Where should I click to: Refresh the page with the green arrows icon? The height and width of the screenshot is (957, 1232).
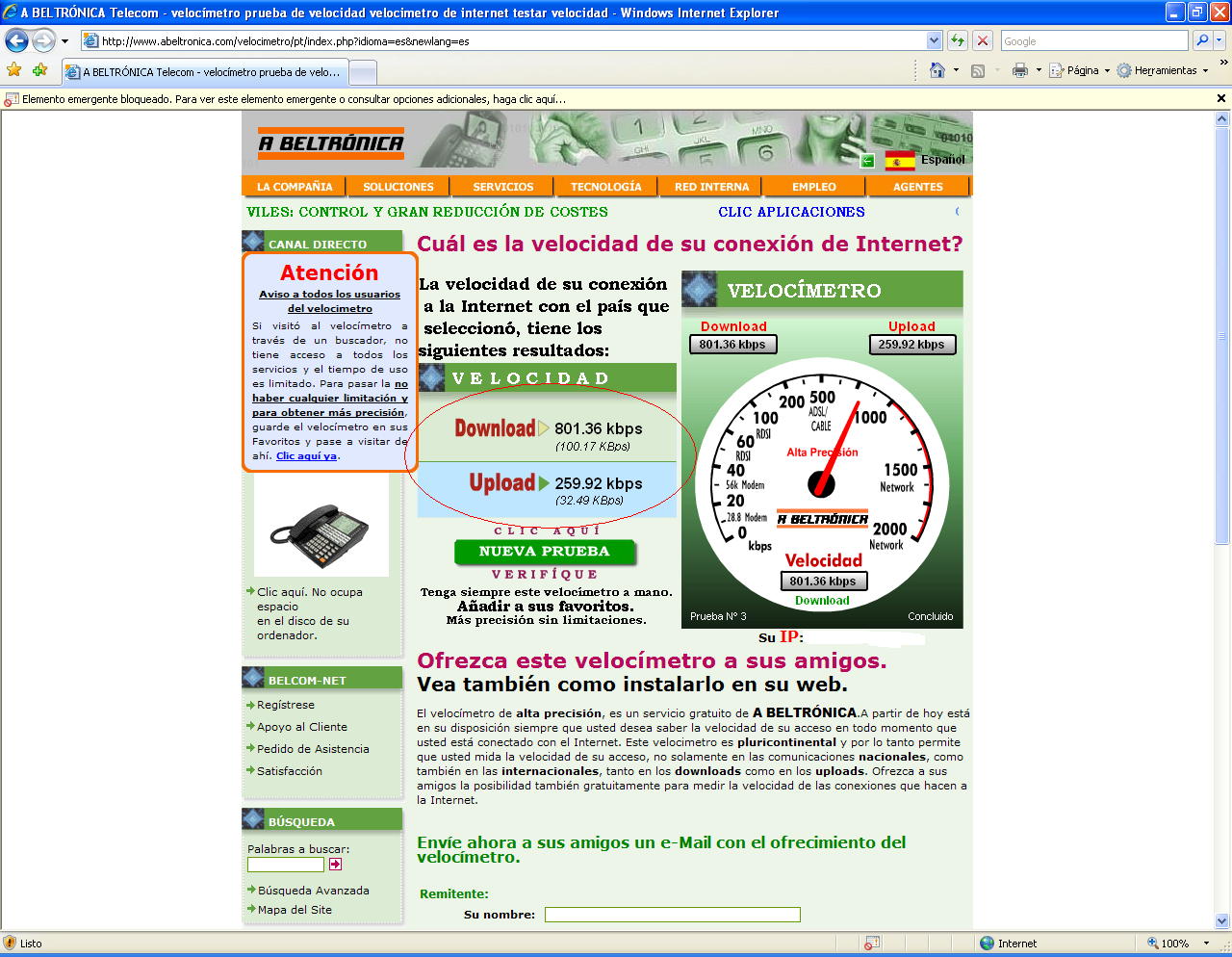point(957,40)
